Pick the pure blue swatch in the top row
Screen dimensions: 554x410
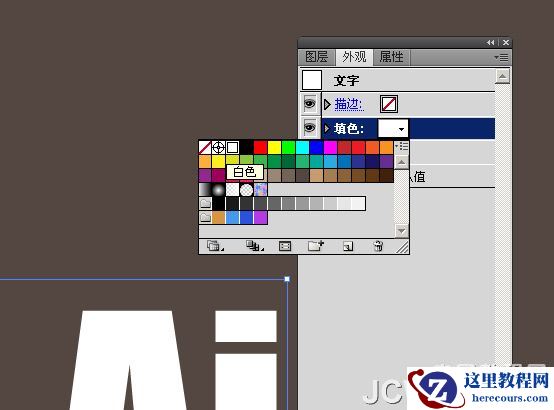point(316,147)
